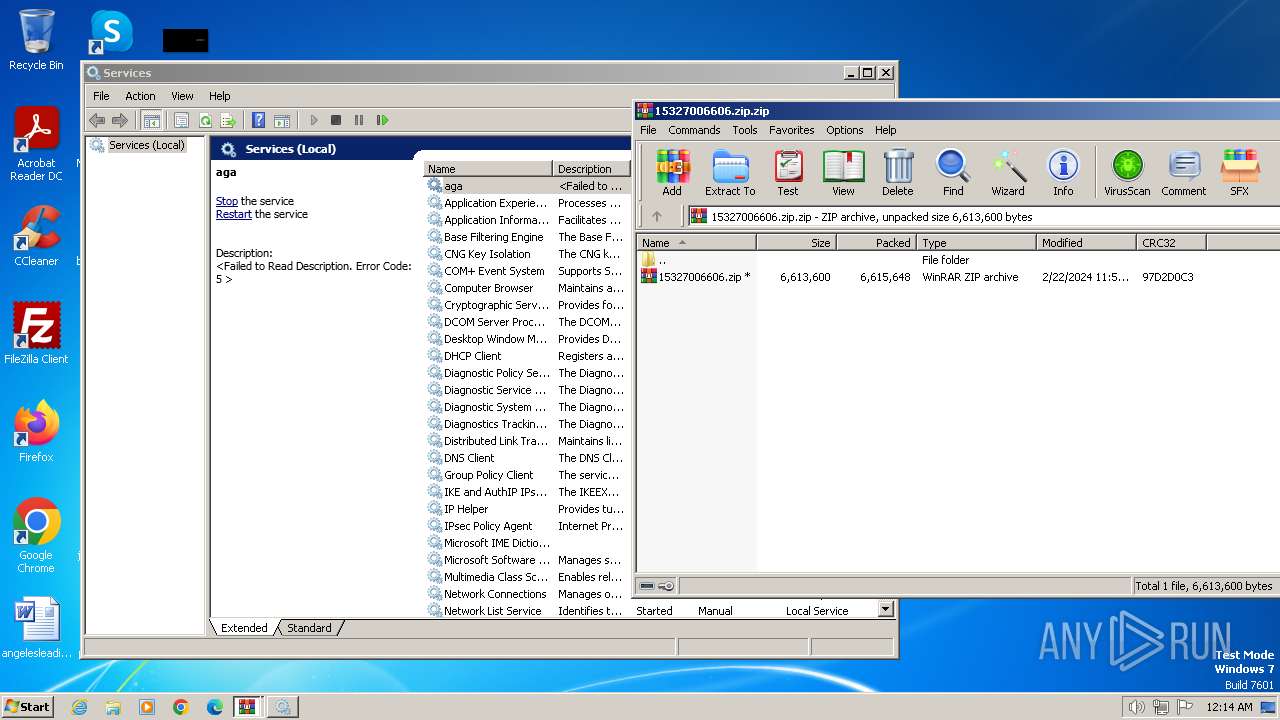The width and height of the screenshot is (1280, 720).
Task: Open the Options menu in WinRAR
Action: click(x=844, y=130)
